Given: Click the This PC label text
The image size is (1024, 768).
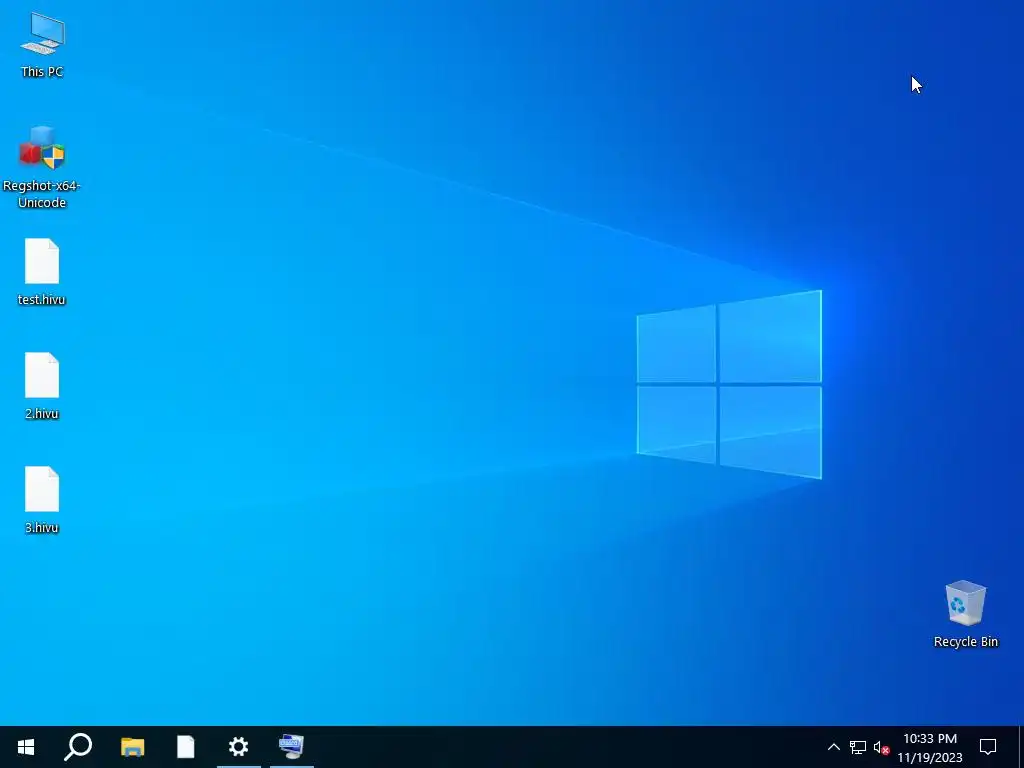Looking at the screenshot, I should coord(42,72).
